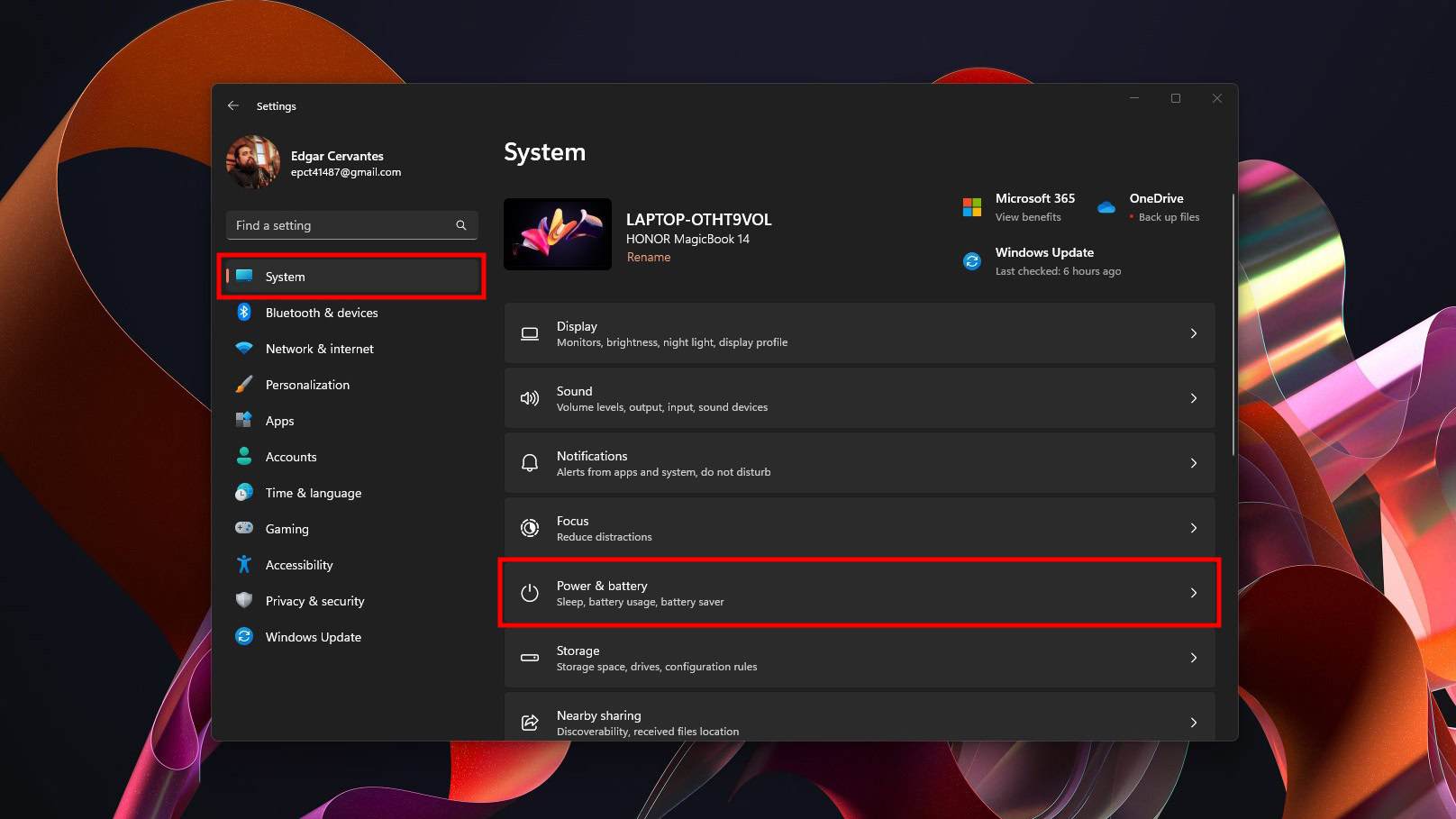
Task: Click the Rename link under device name
Action: point(649,258)
